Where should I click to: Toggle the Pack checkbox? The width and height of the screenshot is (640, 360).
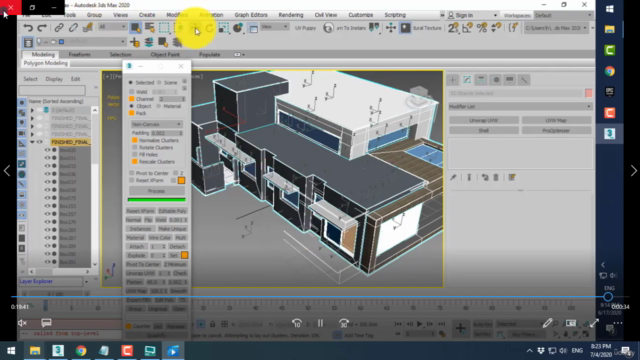(x=132, y=113)
